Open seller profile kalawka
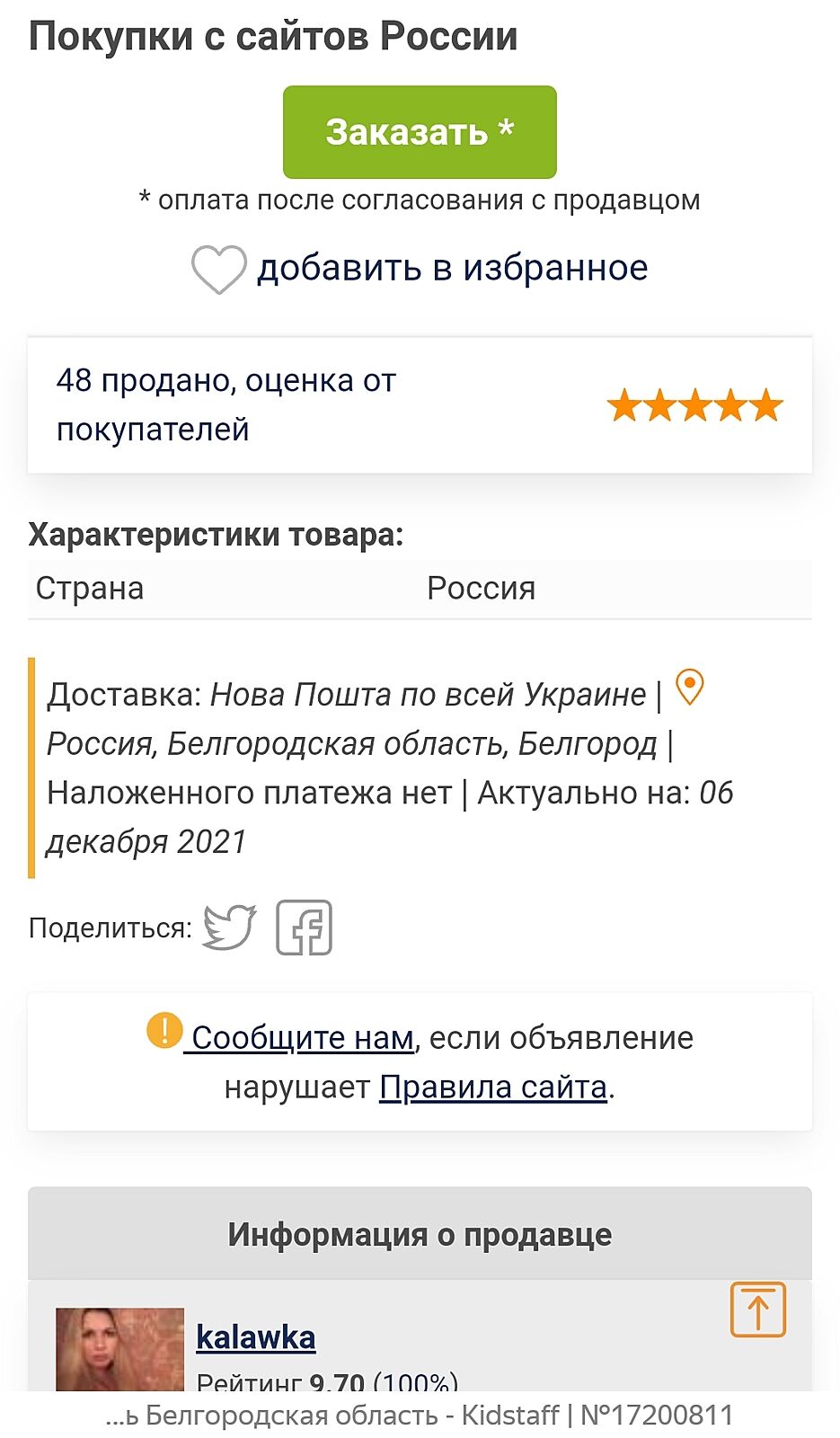 (x=256, y=1337)
